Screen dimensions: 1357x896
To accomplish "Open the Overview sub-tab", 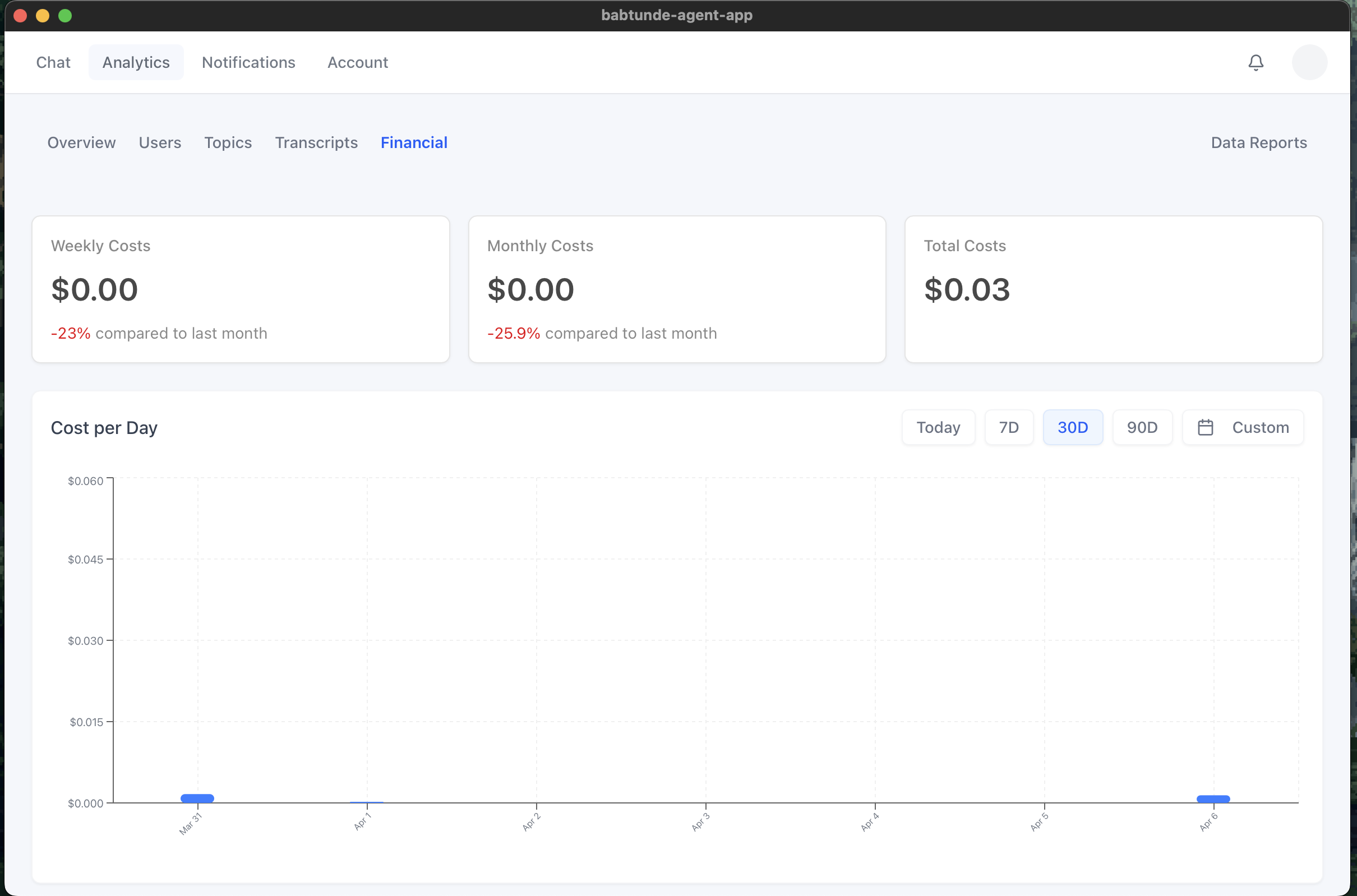I will (x=81, y=142).
